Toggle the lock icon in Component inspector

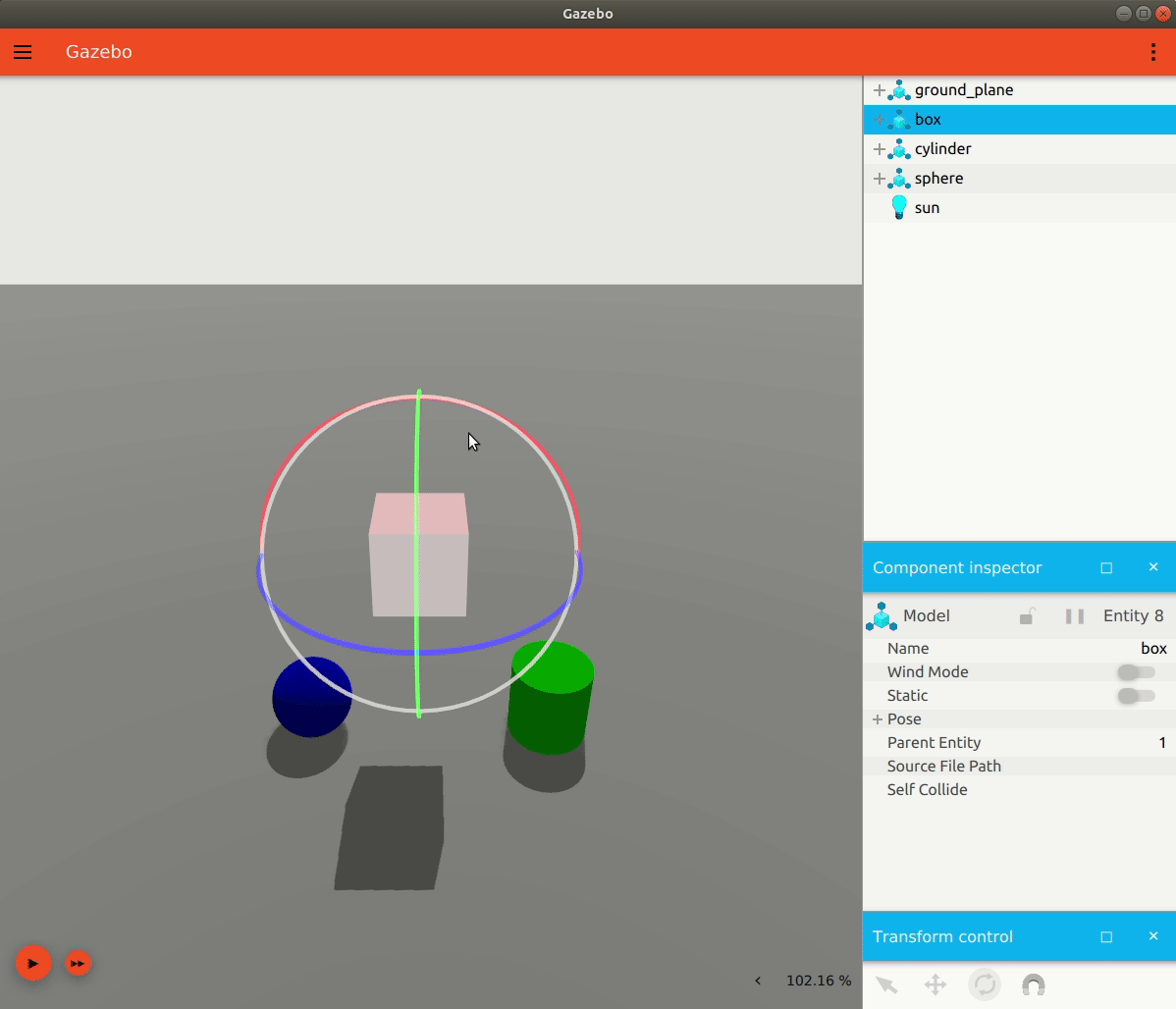click(x=1027, y=616)
